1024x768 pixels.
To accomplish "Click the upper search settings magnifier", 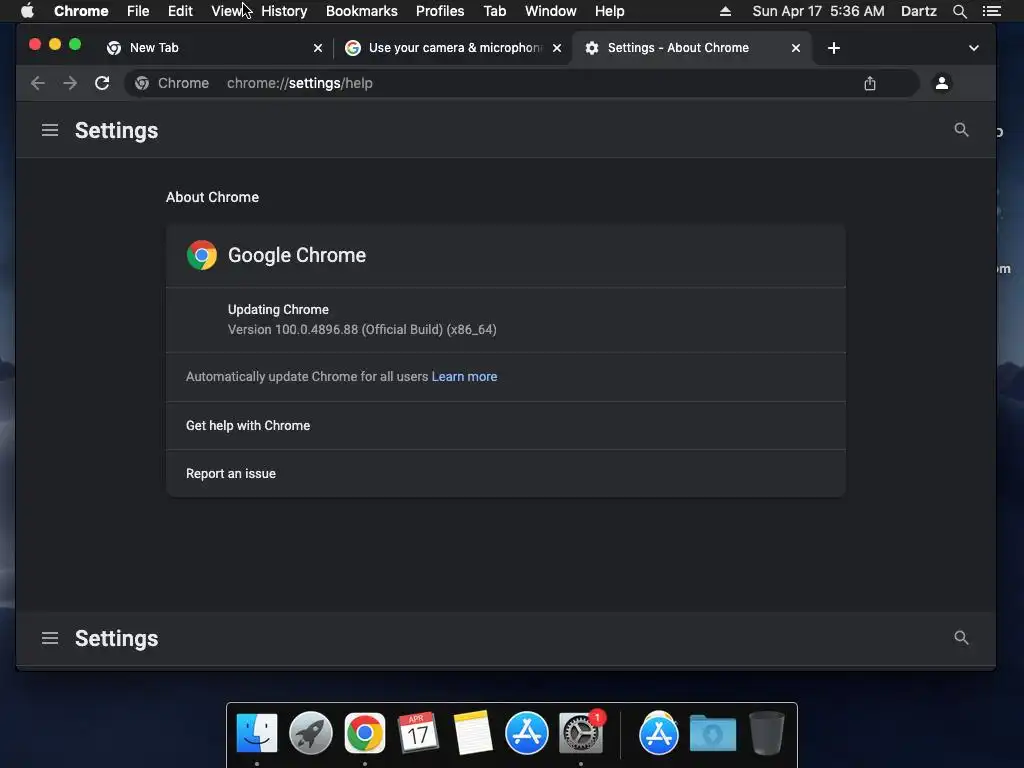I will tap(961, 129).
